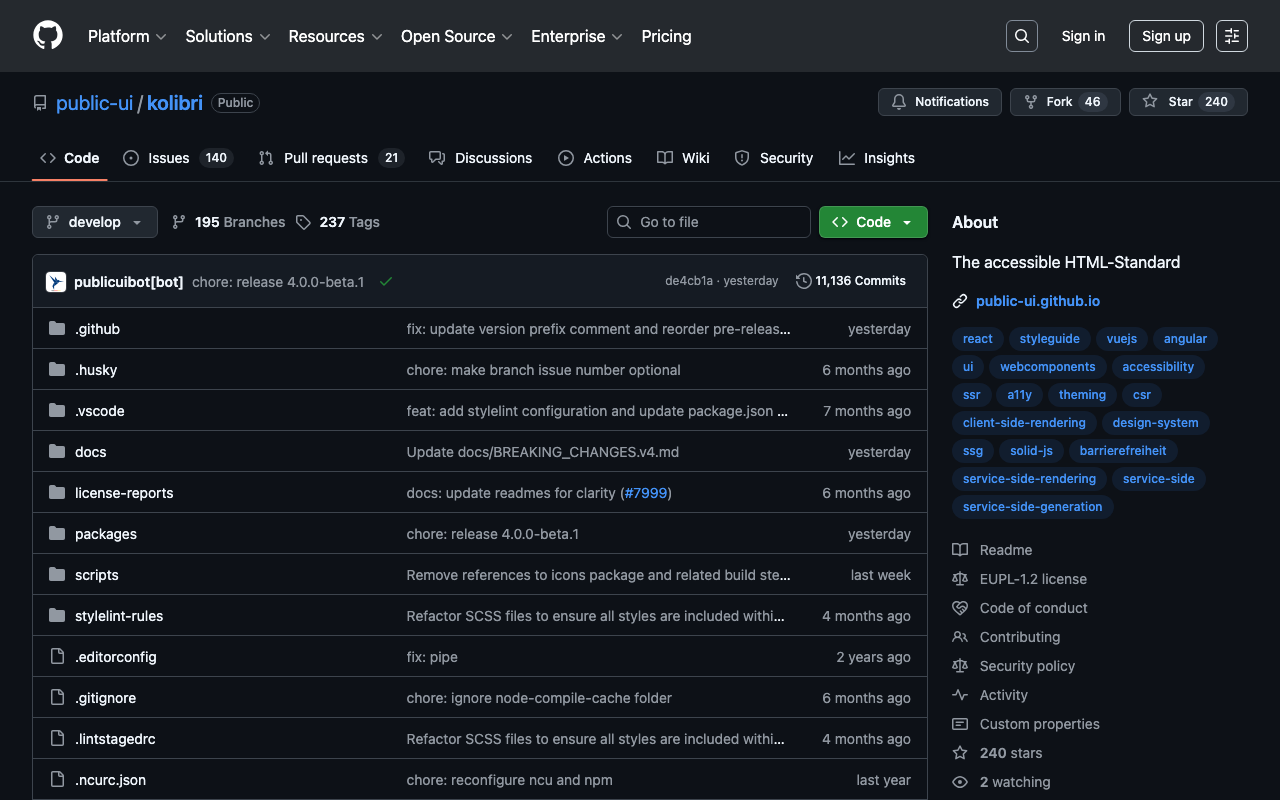Open the green Code dropdown

point(872,222)
